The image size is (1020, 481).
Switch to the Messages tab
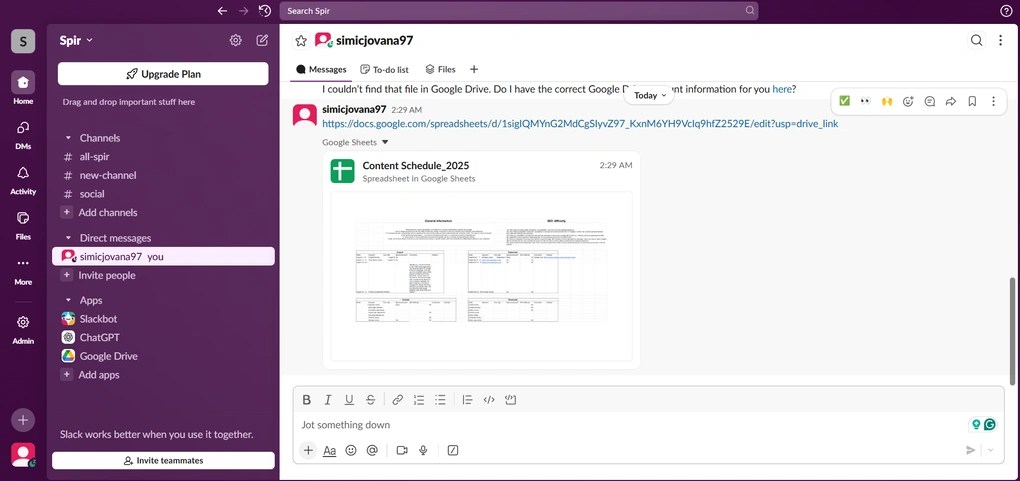[x=321, y=69]
